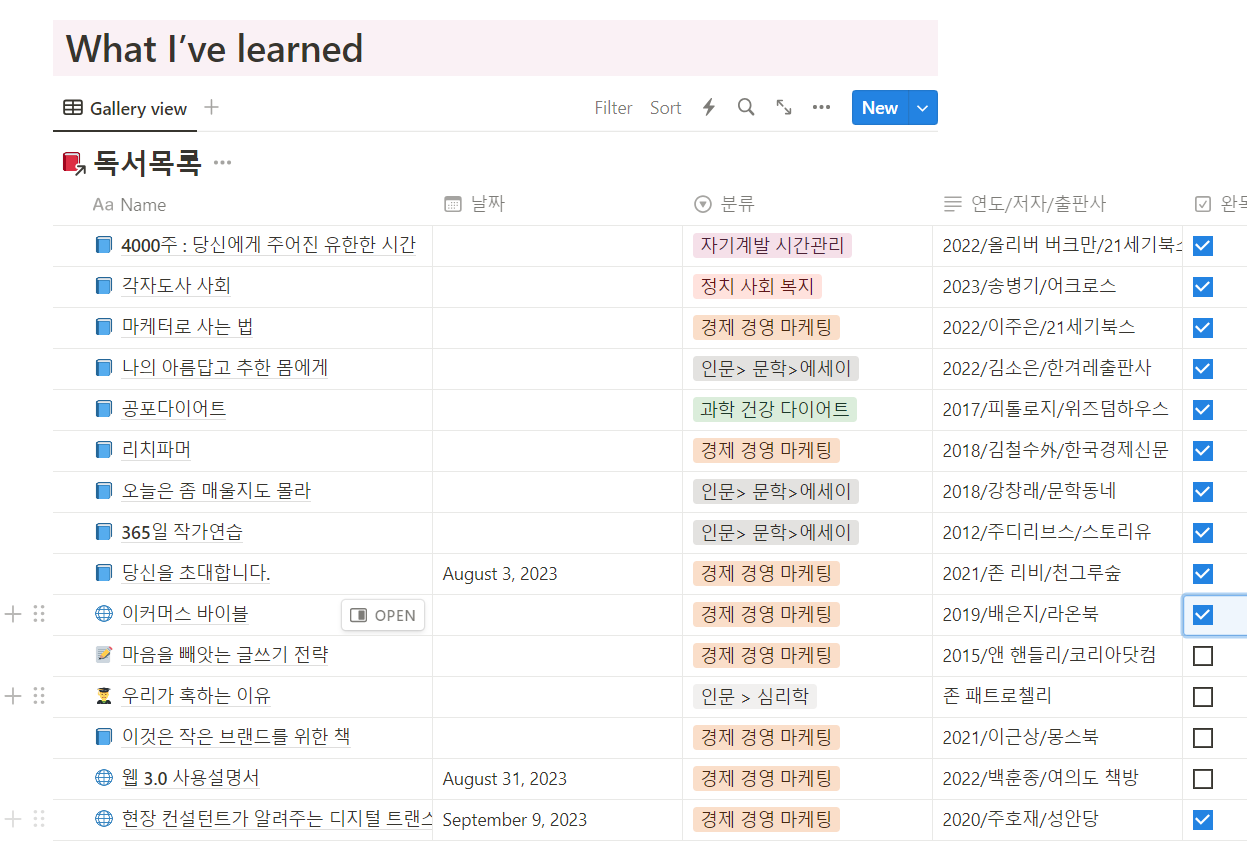Click the globe icon beside 이커머스 바이블
Image resolution: width=1247 pixels, height=841 pixels.
click(x=104, y=614)
